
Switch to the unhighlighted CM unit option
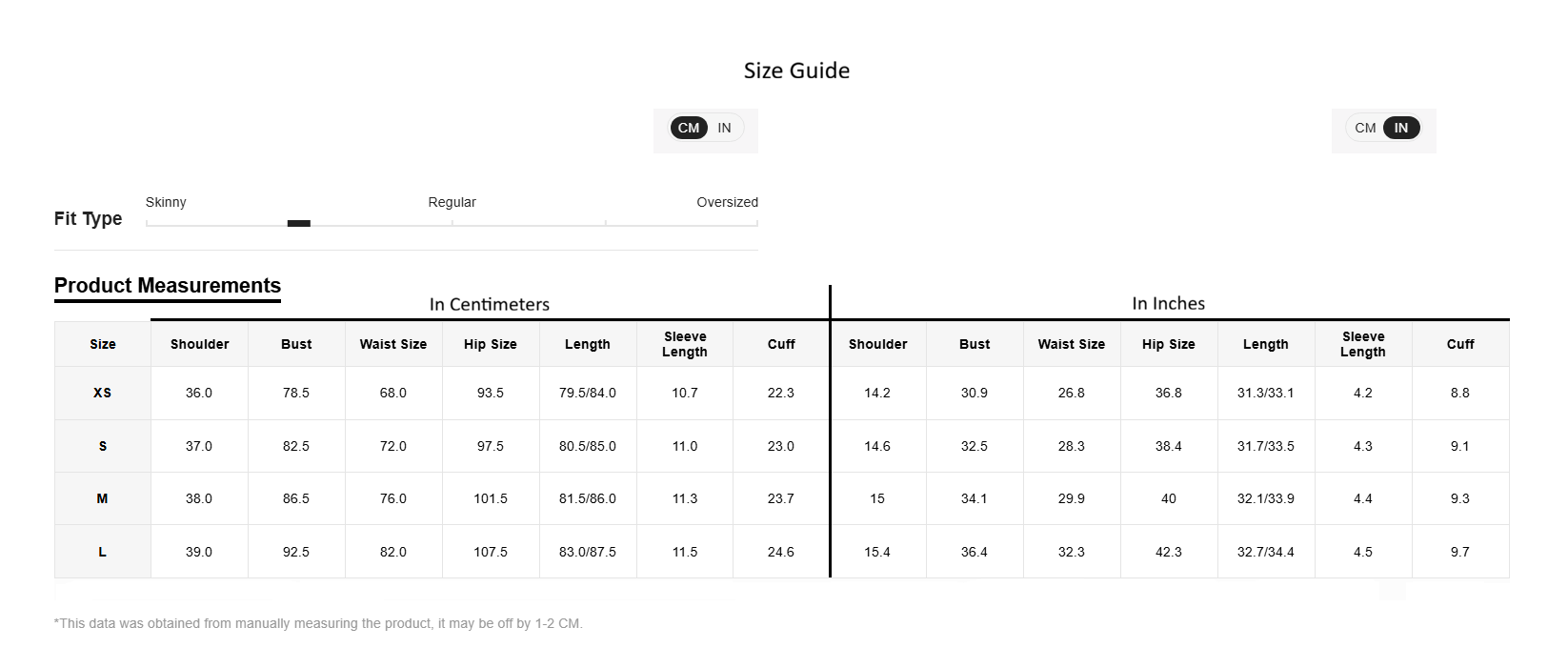pos(1365,128)
